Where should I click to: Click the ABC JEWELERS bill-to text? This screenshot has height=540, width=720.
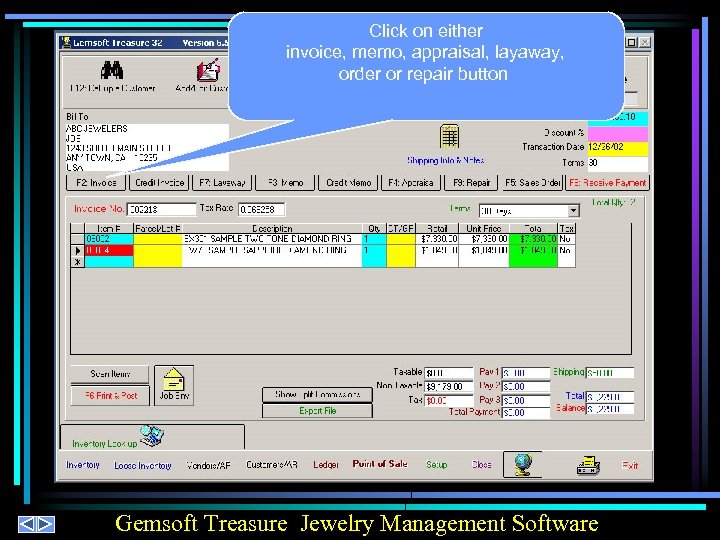pos(97,129)
